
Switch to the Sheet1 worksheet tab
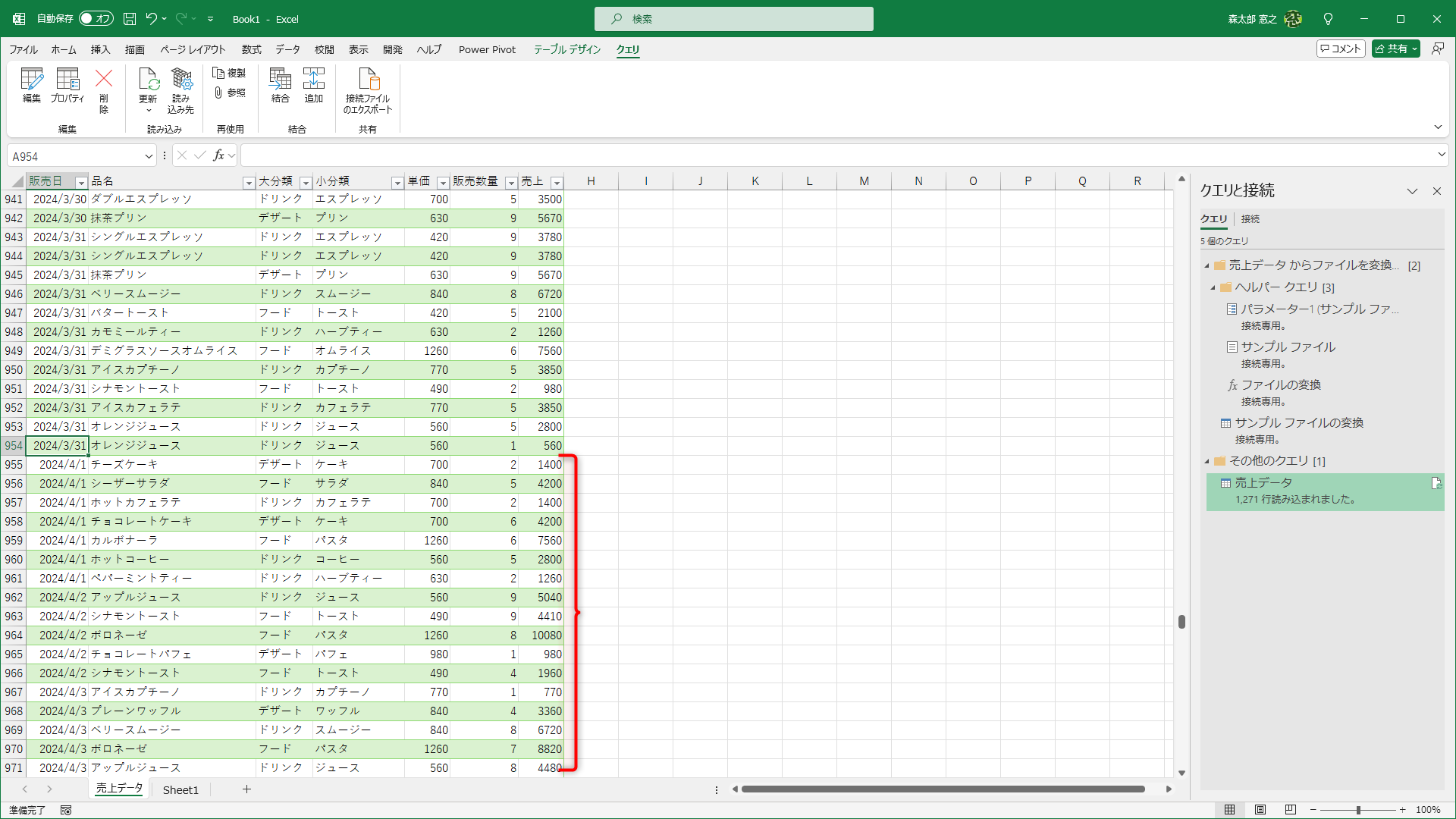[x=180, y=789]
